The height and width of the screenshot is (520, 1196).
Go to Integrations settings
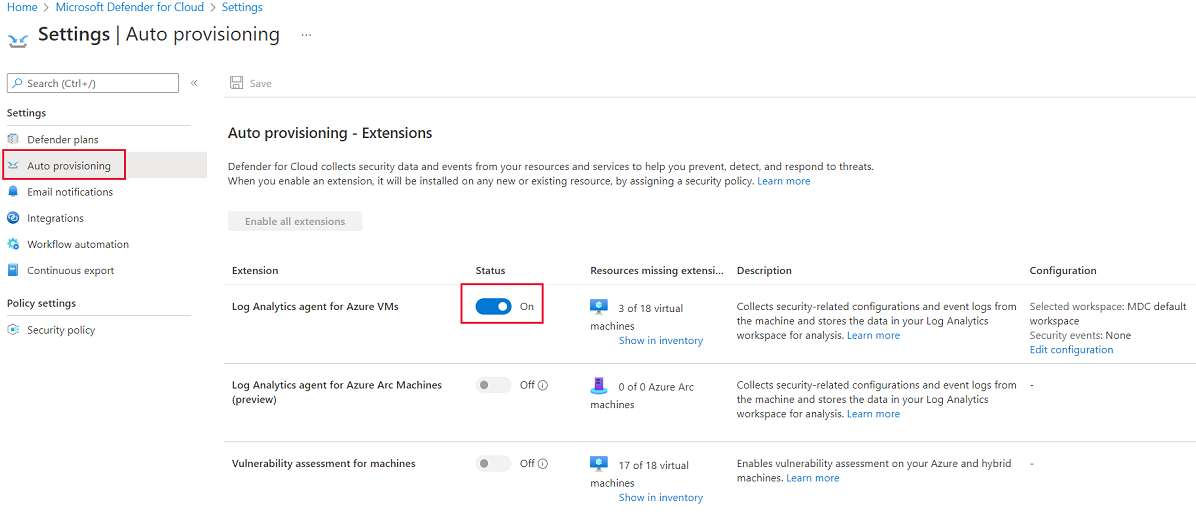(56, 218)
